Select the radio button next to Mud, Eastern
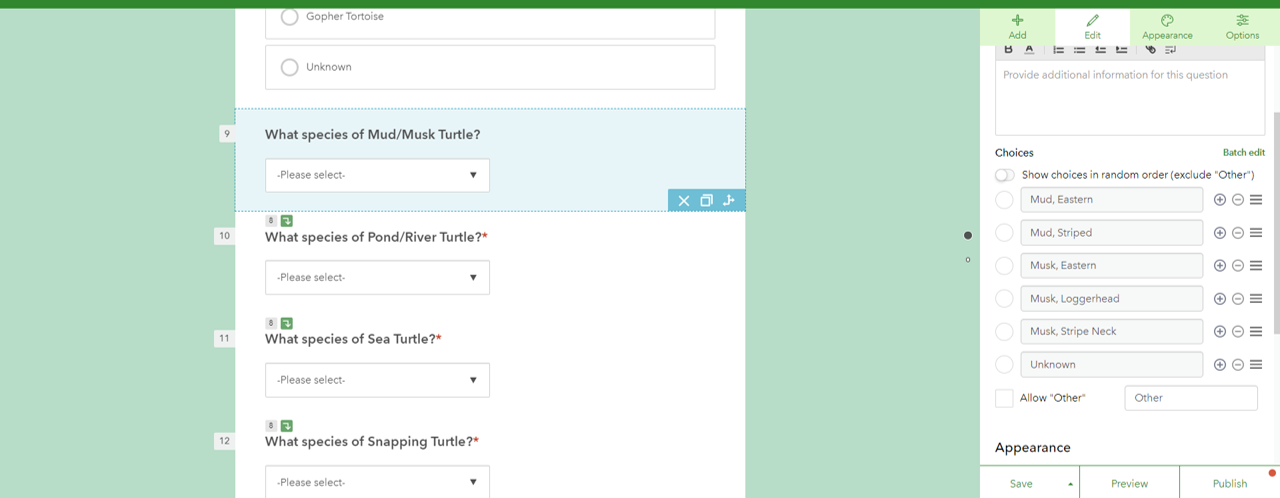 pos(1004,200)
